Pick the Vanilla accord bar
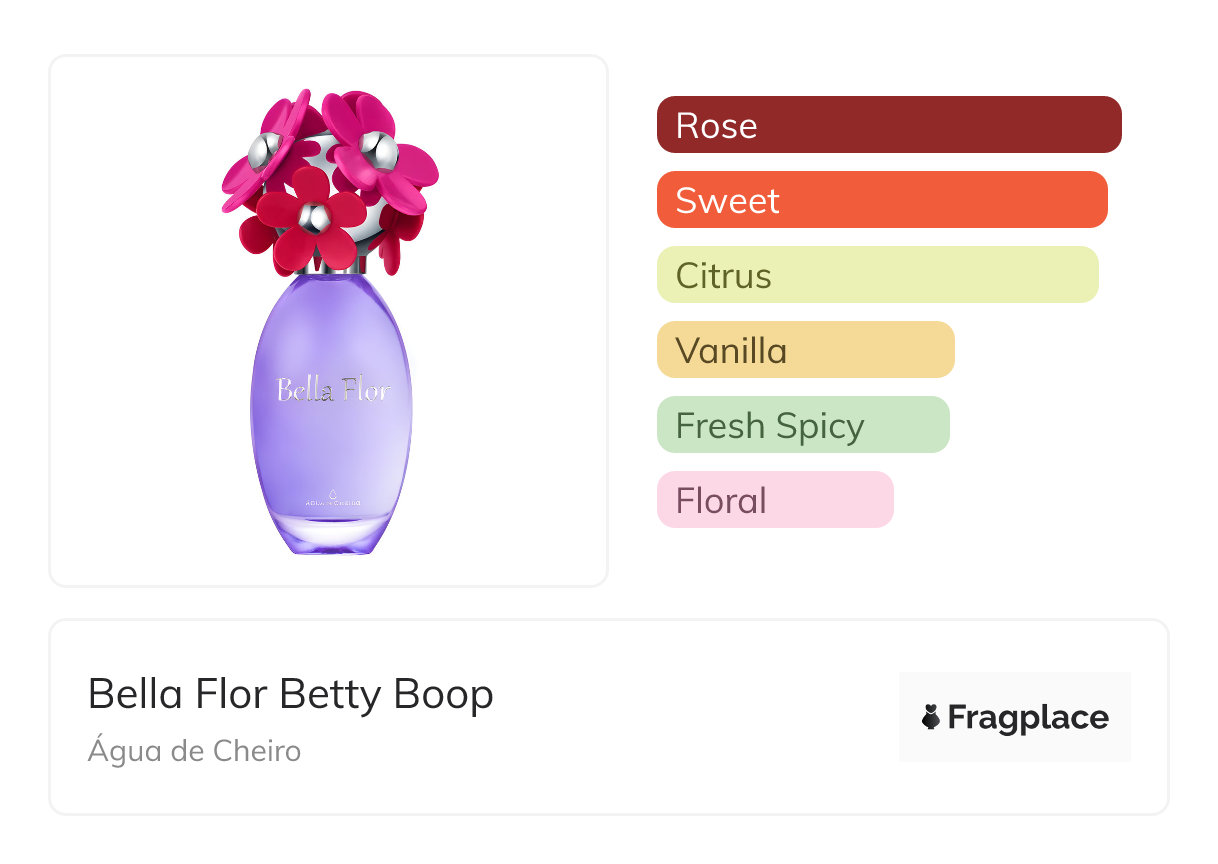Screen dimensions: 1218x864 [805, 350]
